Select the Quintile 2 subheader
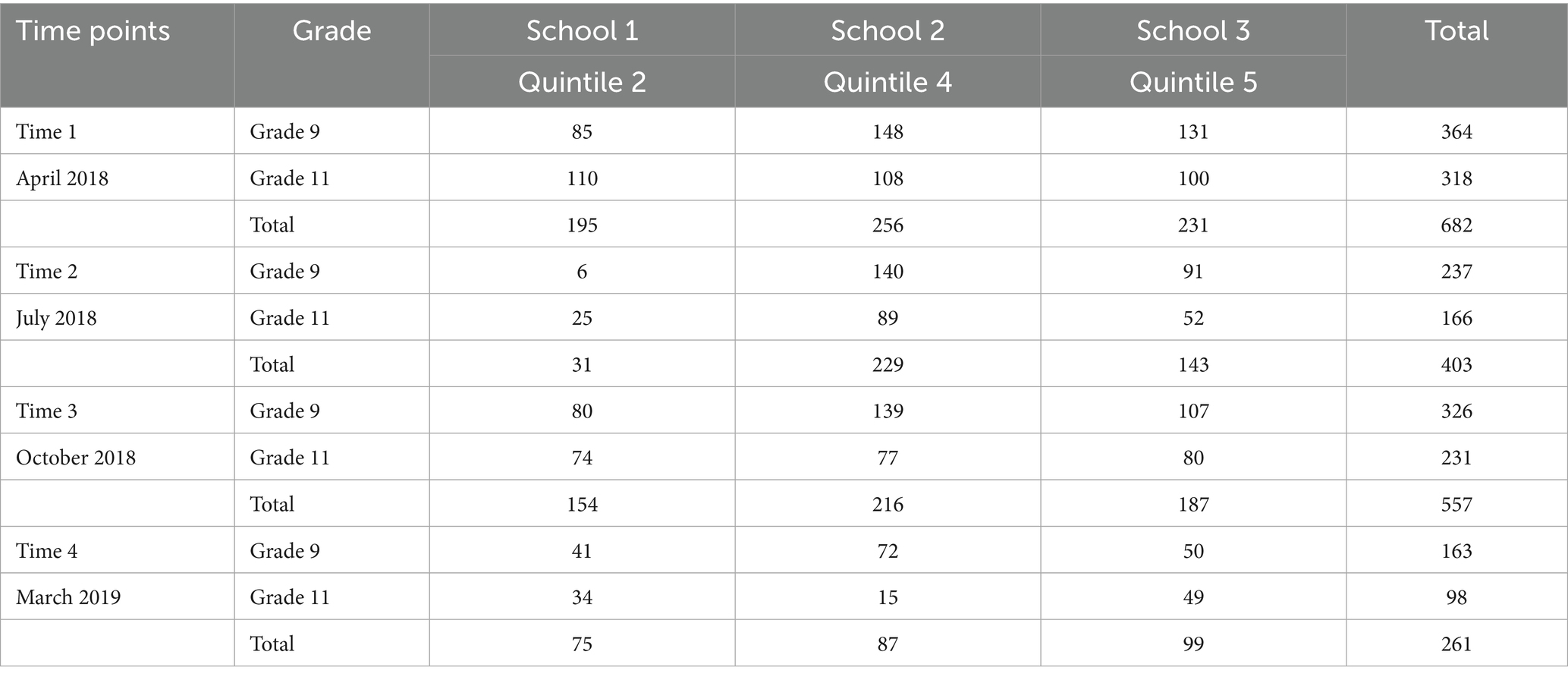Screen dimensions: 1568x680 click(582, 82)
